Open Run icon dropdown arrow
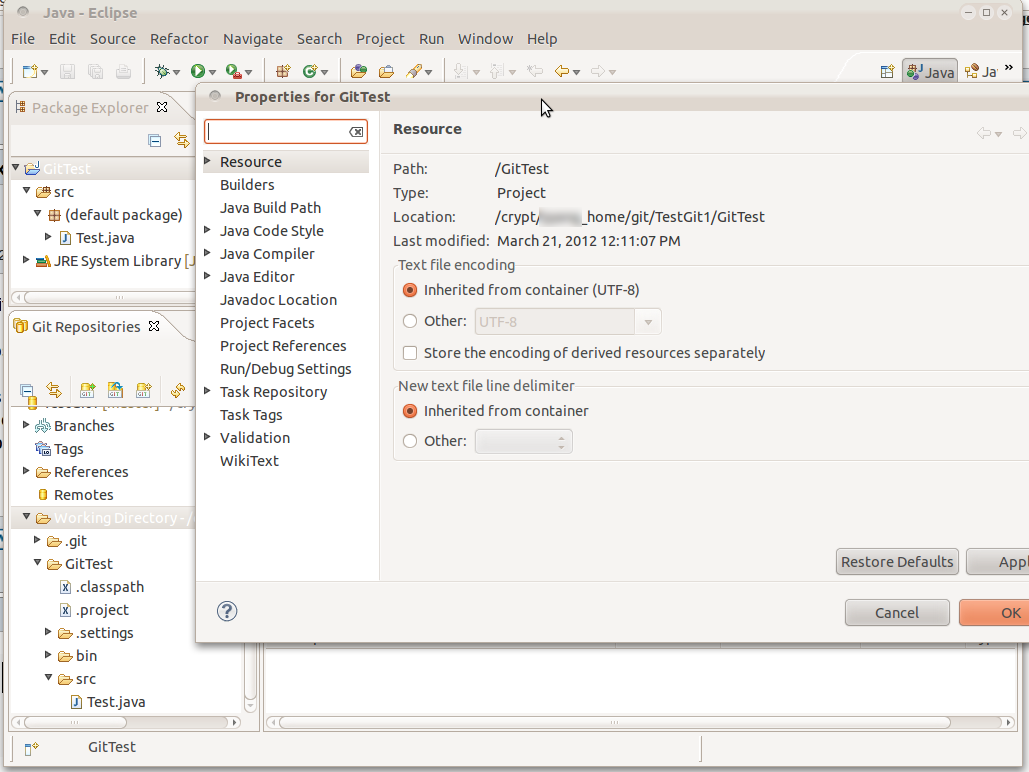The width and height of the screenshot is (1029, 772). (x=213, y=72)
